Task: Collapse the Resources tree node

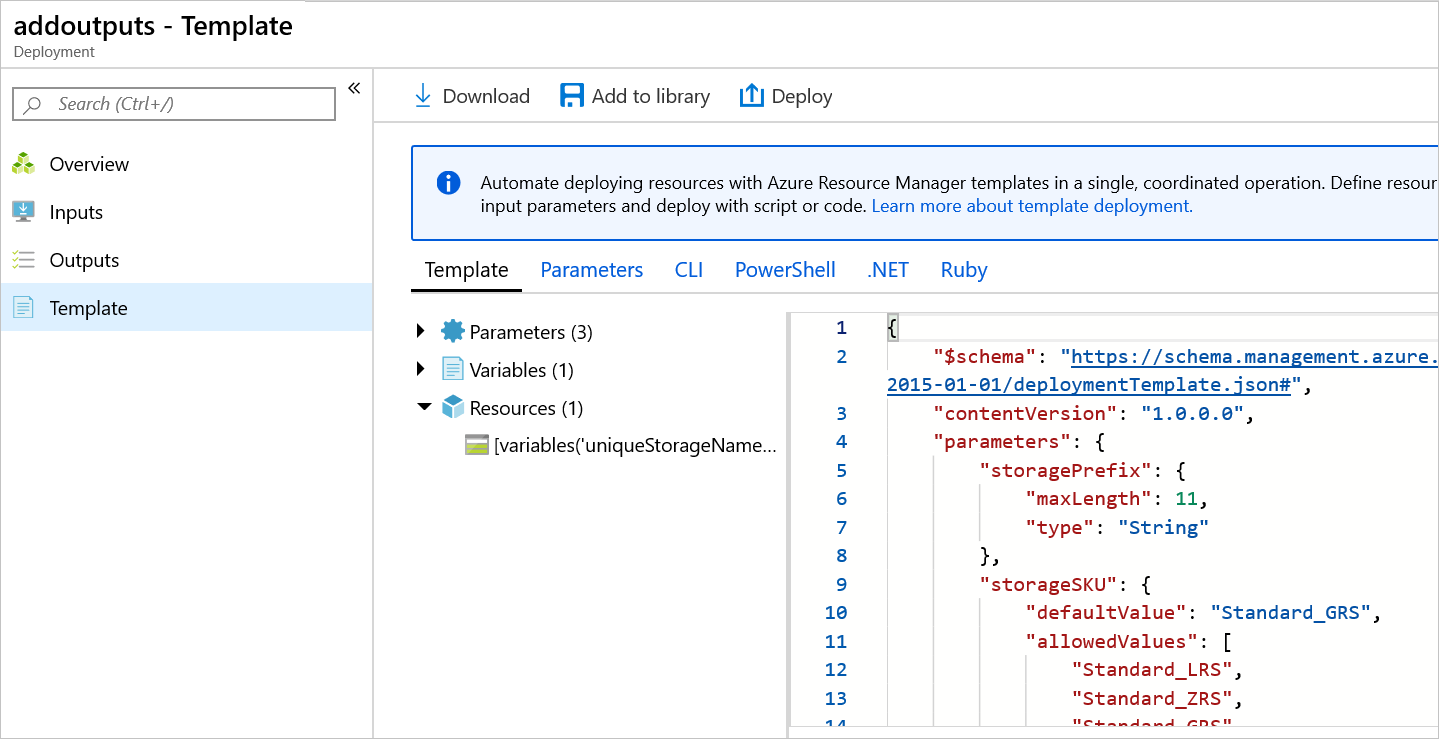Action: pos(419,407)
